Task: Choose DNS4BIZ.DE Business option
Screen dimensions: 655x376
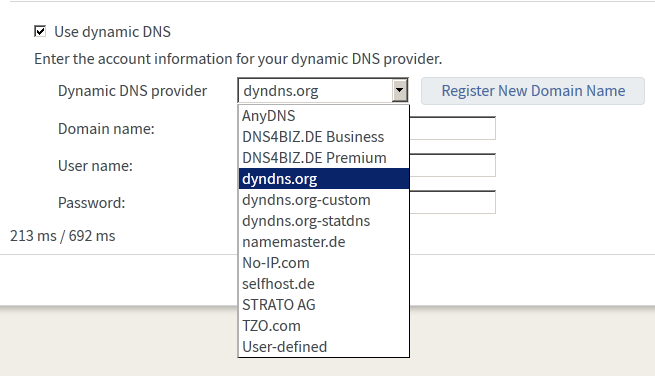Action: [x=324, y=137]
